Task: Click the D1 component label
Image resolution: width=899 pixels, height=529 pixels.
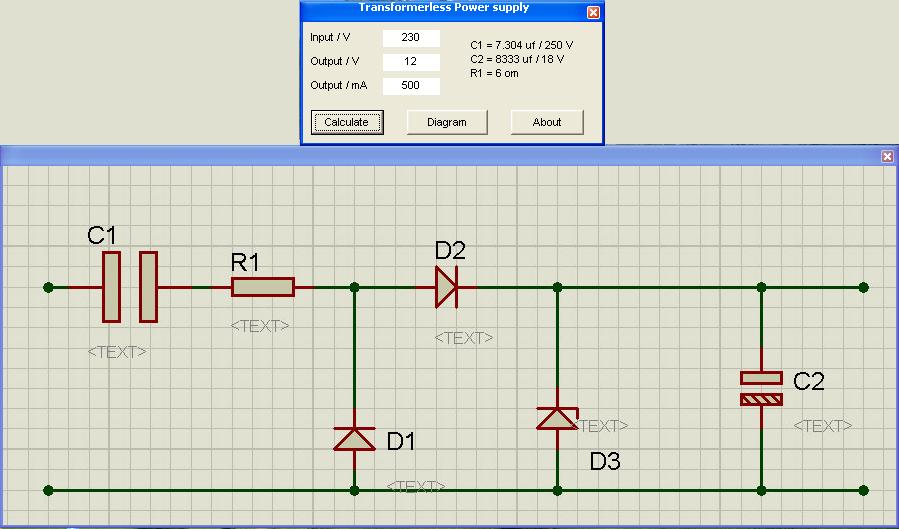Action: [x=401, y=441]
